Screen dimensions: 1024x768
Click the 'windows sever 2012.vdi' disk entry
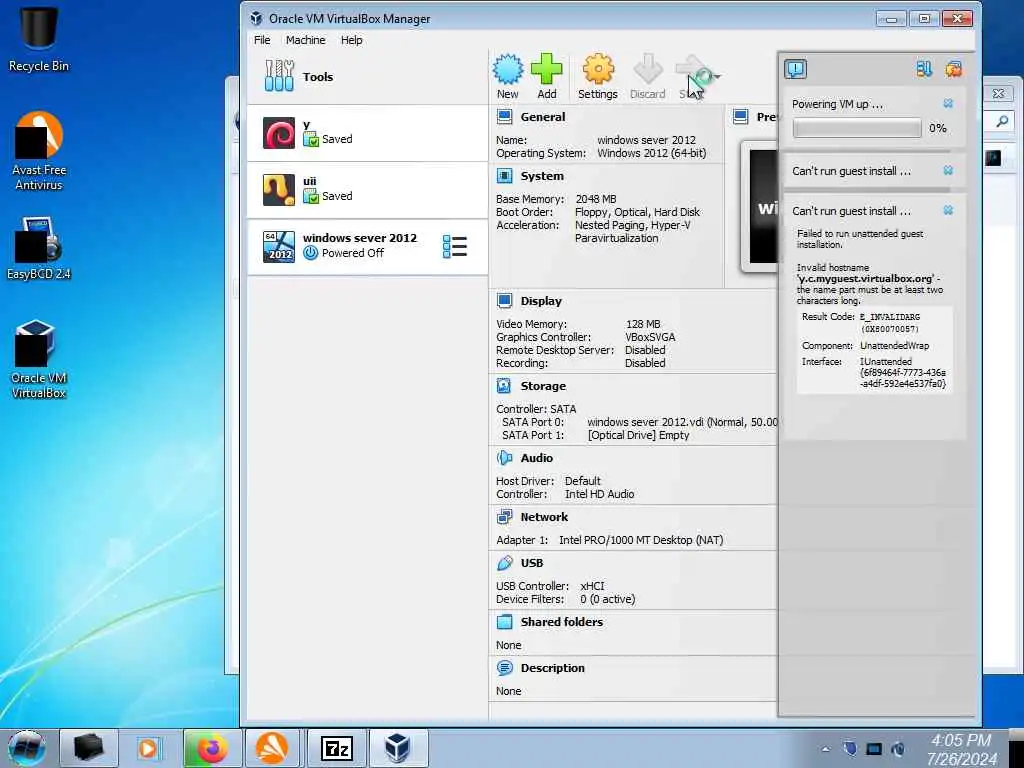tap(682, 422)
